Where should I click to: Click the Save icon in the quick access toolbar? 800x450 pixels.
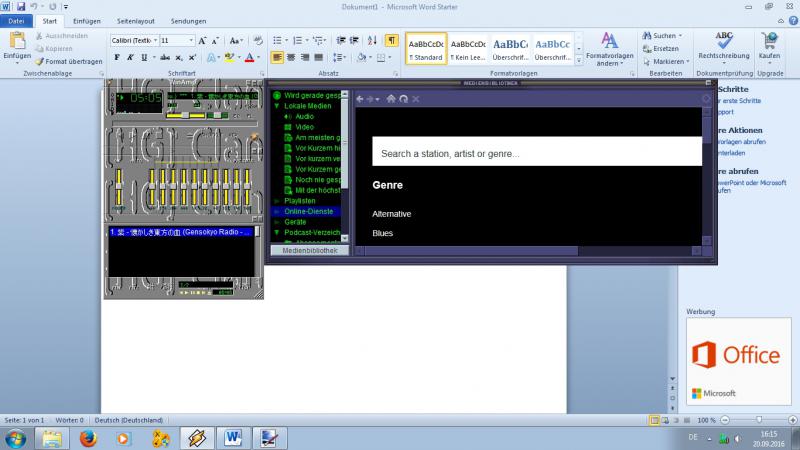pos(21,7)
